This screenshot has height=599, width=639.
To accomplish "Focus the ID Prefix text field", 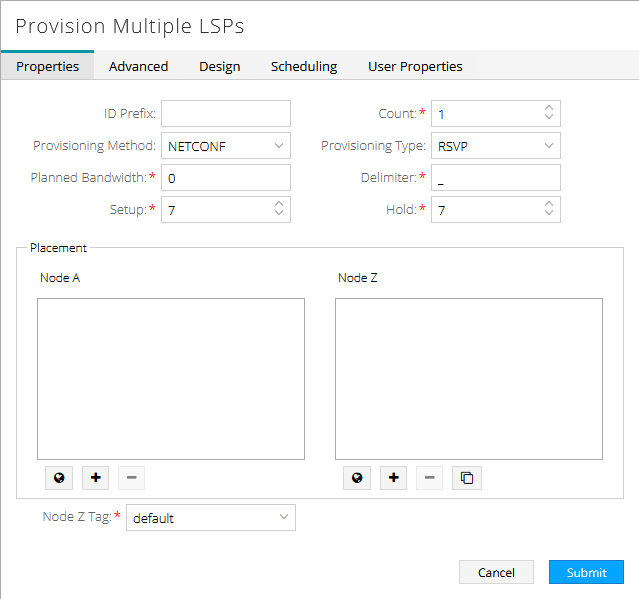I will 225,113.
